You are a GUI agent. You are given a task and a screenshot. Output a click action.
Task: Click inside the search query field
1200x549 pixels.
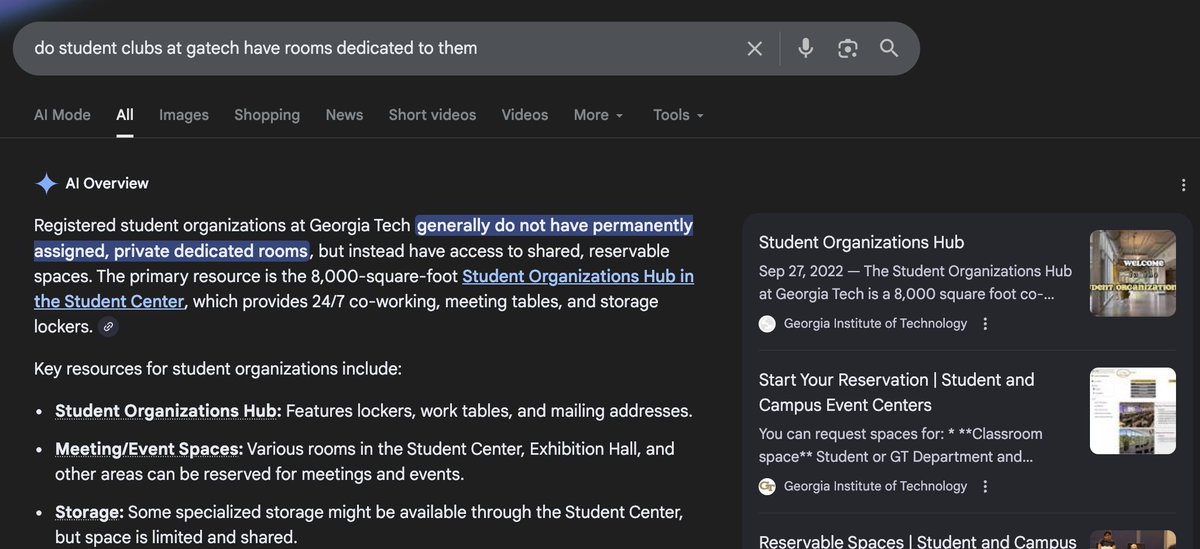pyautogui.click(x=380, y=48)
